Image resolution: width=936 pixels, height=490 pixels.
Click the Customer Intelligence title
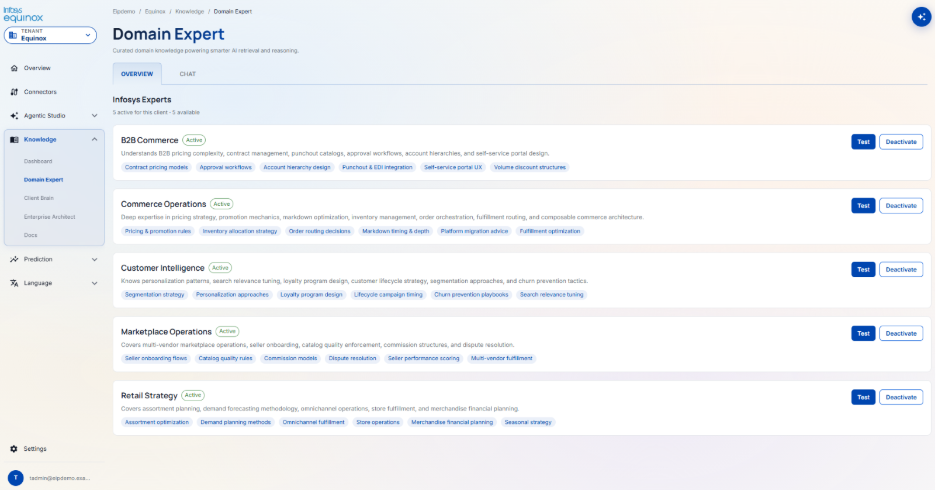click(x=163, y=268)
